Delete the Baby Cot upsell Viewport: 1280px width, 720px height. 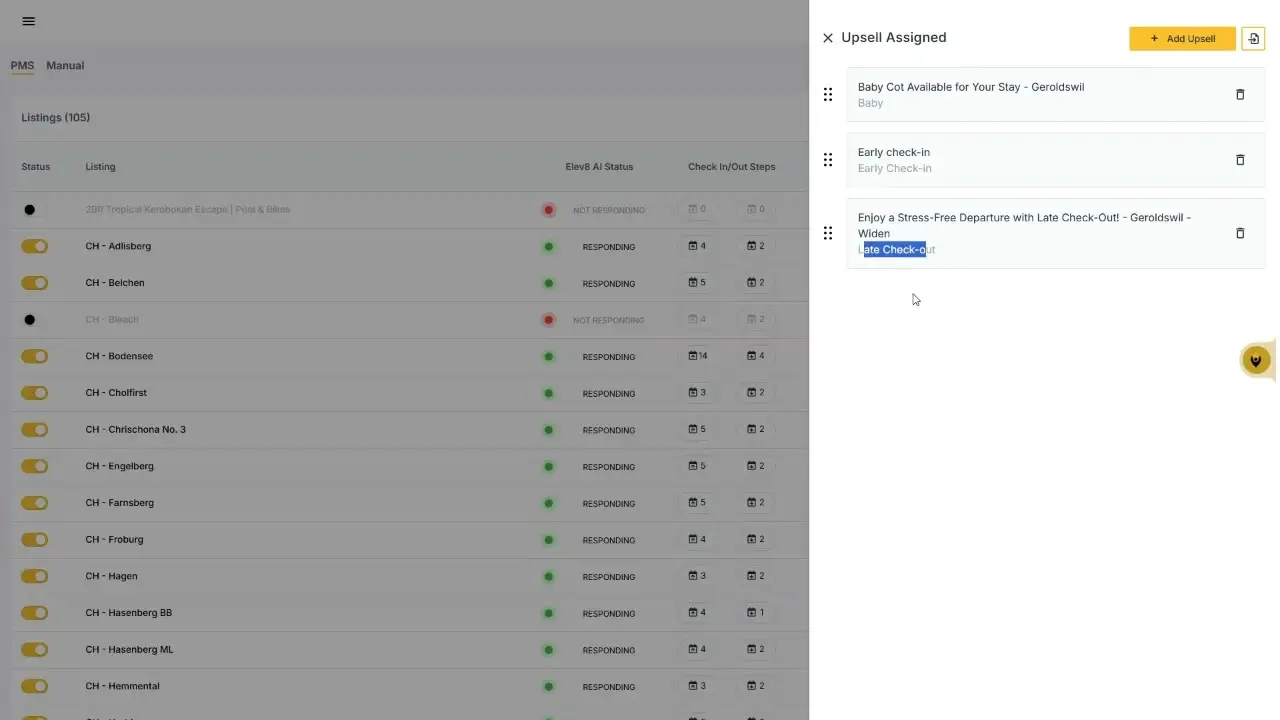click(x=1240, y=94)
